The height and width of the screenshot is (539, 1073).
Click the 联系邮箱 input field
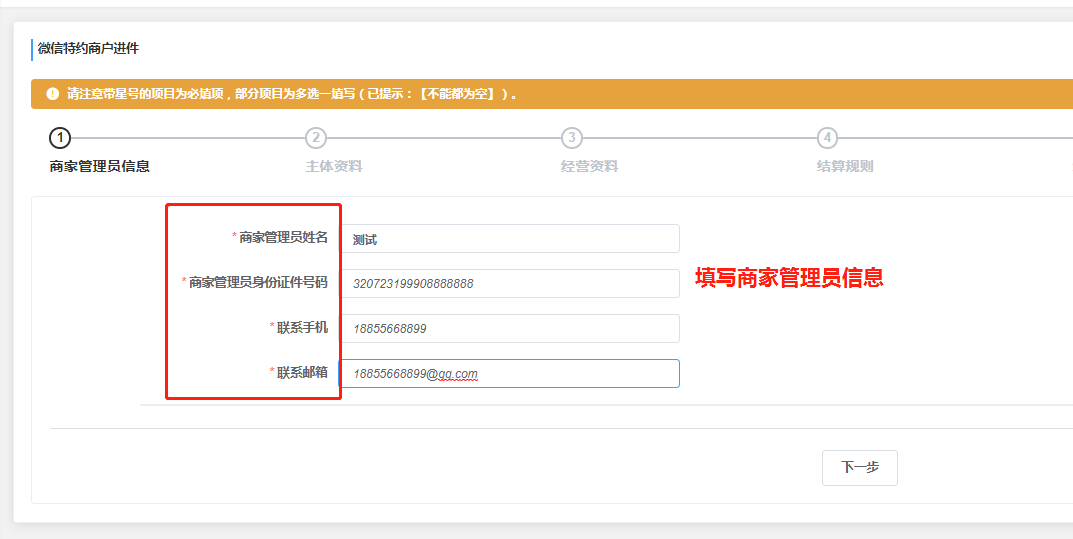[510, 373]
